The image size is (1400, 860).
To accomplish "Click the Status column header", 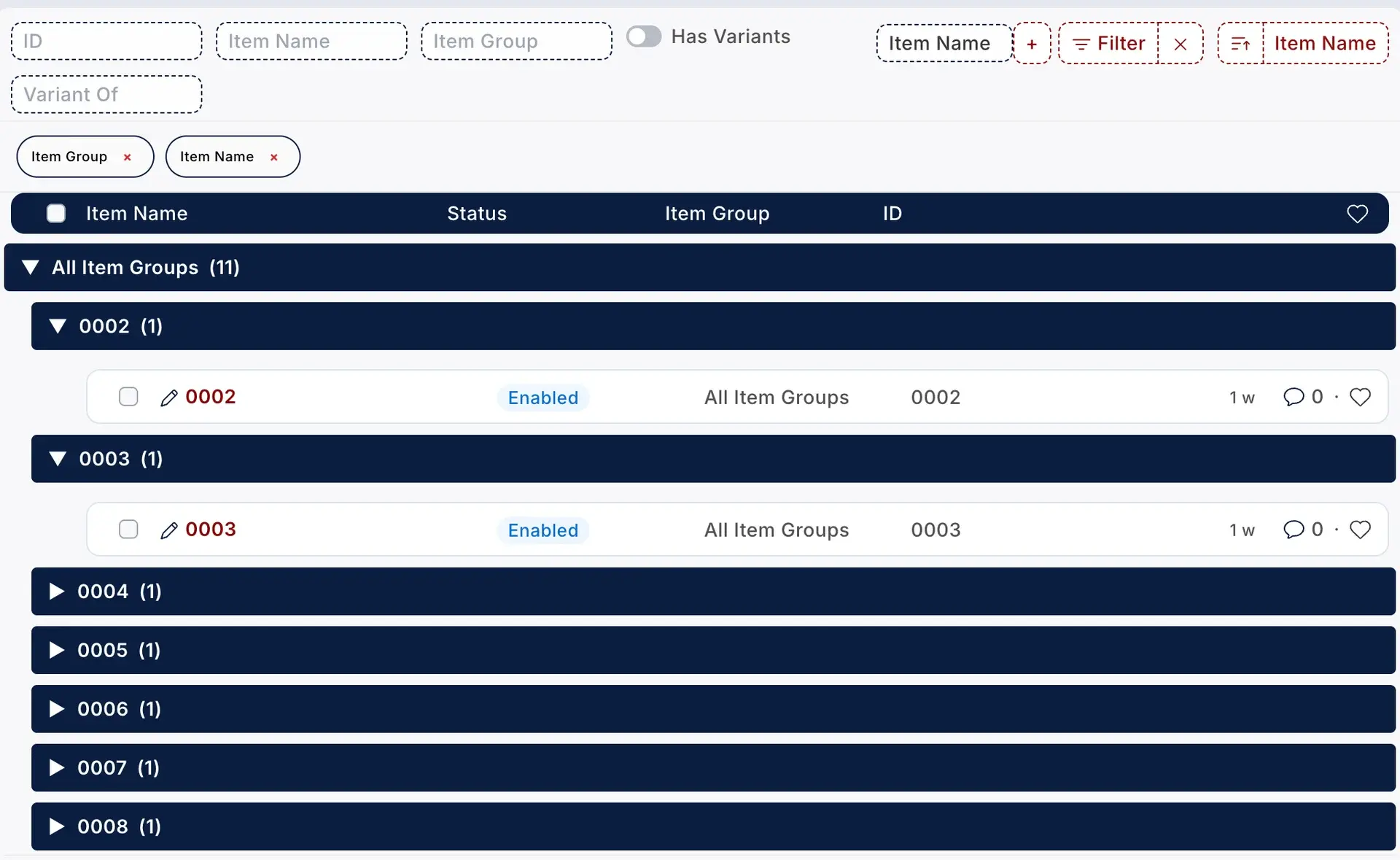I will (x=477, y=214).
